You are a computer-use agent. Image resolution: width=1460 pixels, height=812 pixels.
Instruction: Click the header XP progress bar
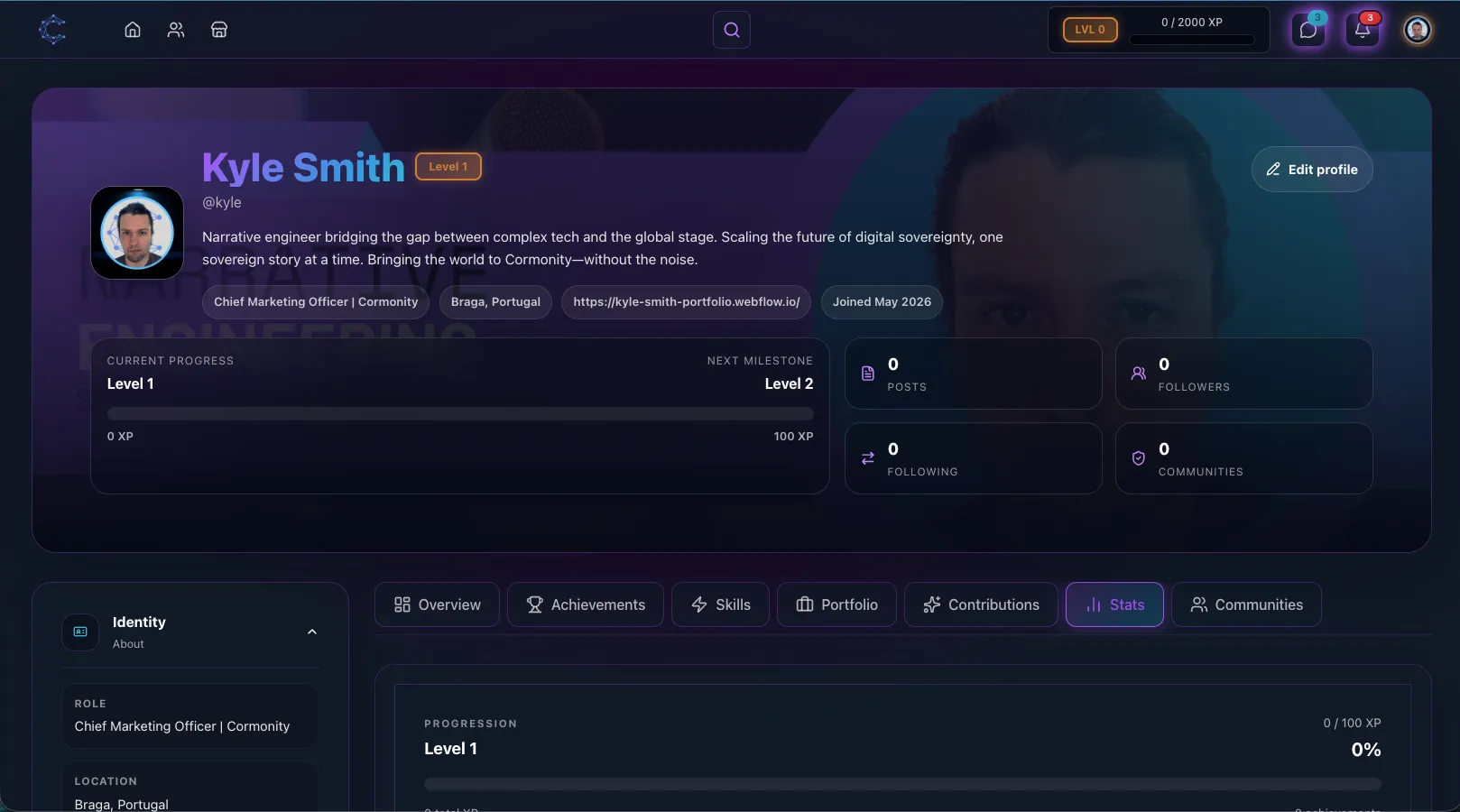coord(1192,40)
